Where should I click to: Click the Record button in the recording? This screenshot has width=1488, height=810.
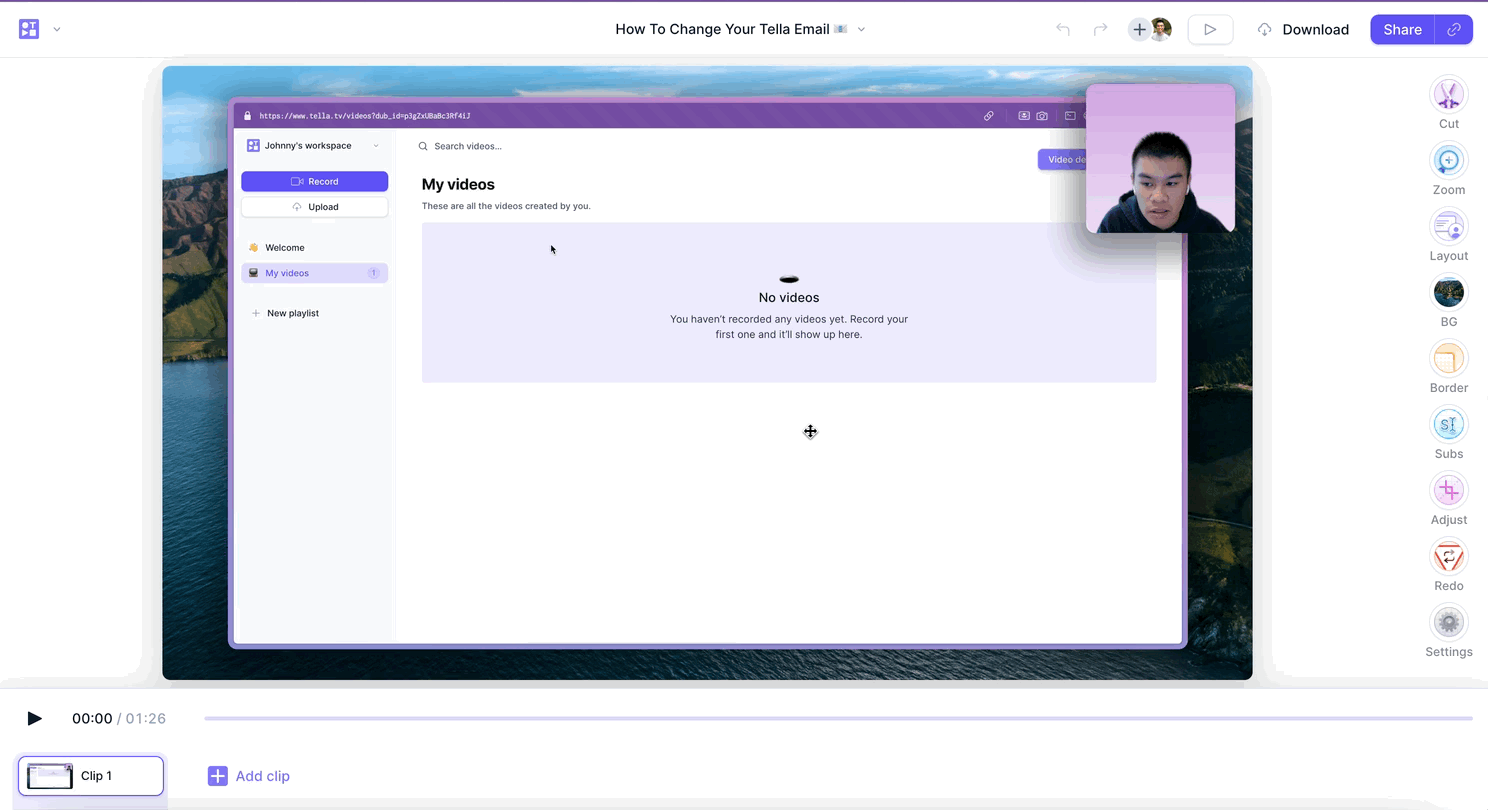click(314, 181)
